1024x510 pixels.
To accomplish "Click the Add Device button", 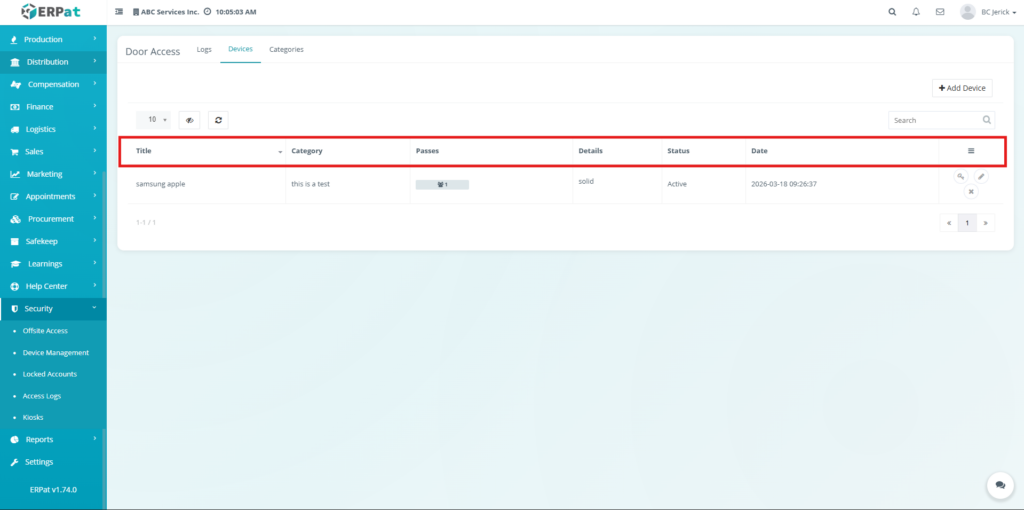I will (x=962, y=88).
